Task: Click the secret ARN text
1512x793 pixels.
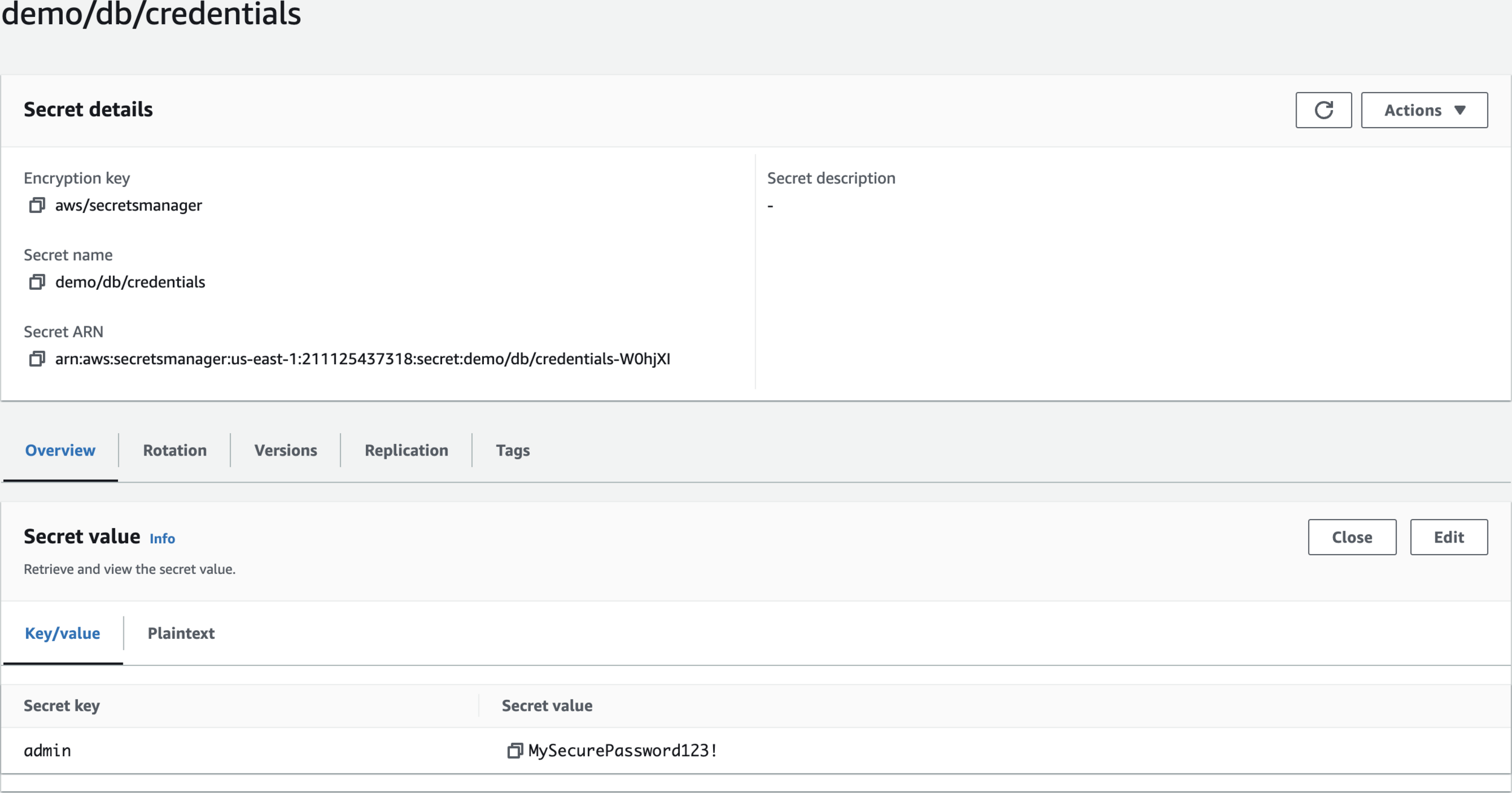Action: (x=362, y=359)
